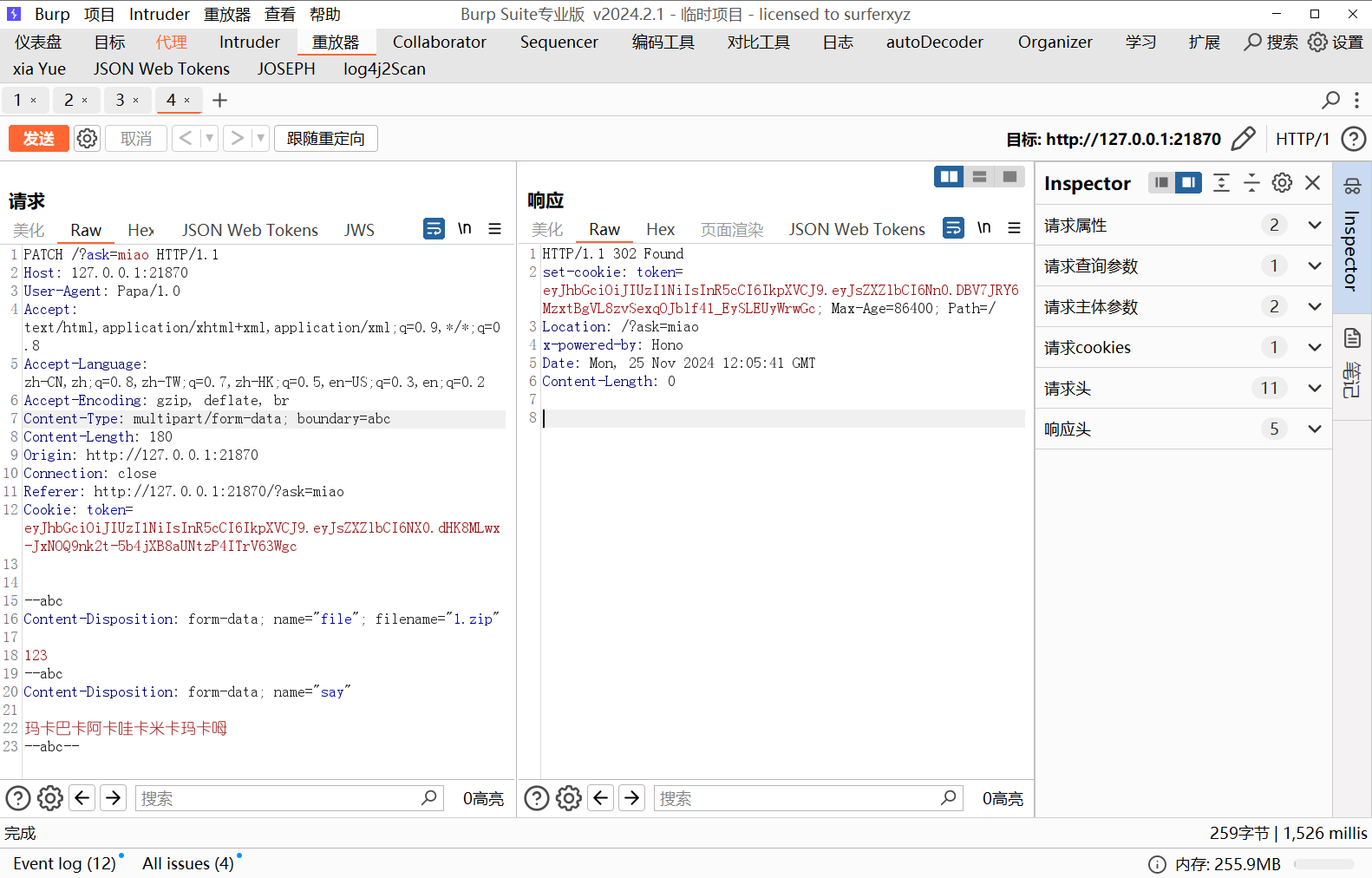Open global search 搜索
The width and height of the screenshot is (1372, 878).
(1271, 42)
